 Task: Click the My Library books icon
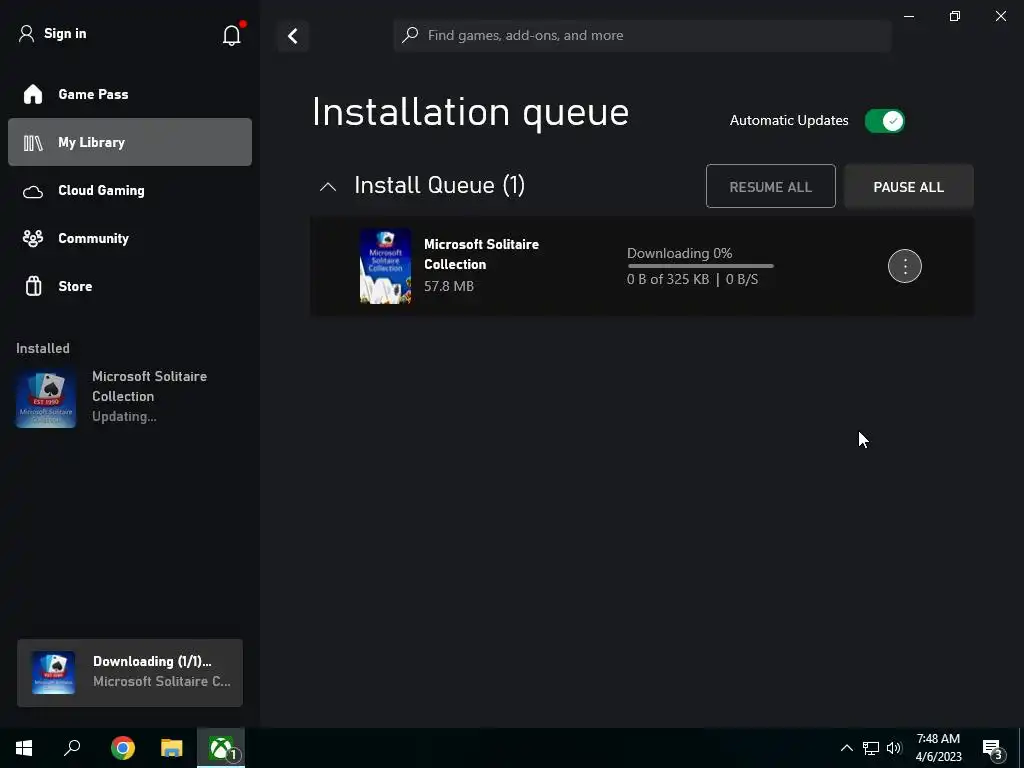pyautogui.click(x=33, y=142)
